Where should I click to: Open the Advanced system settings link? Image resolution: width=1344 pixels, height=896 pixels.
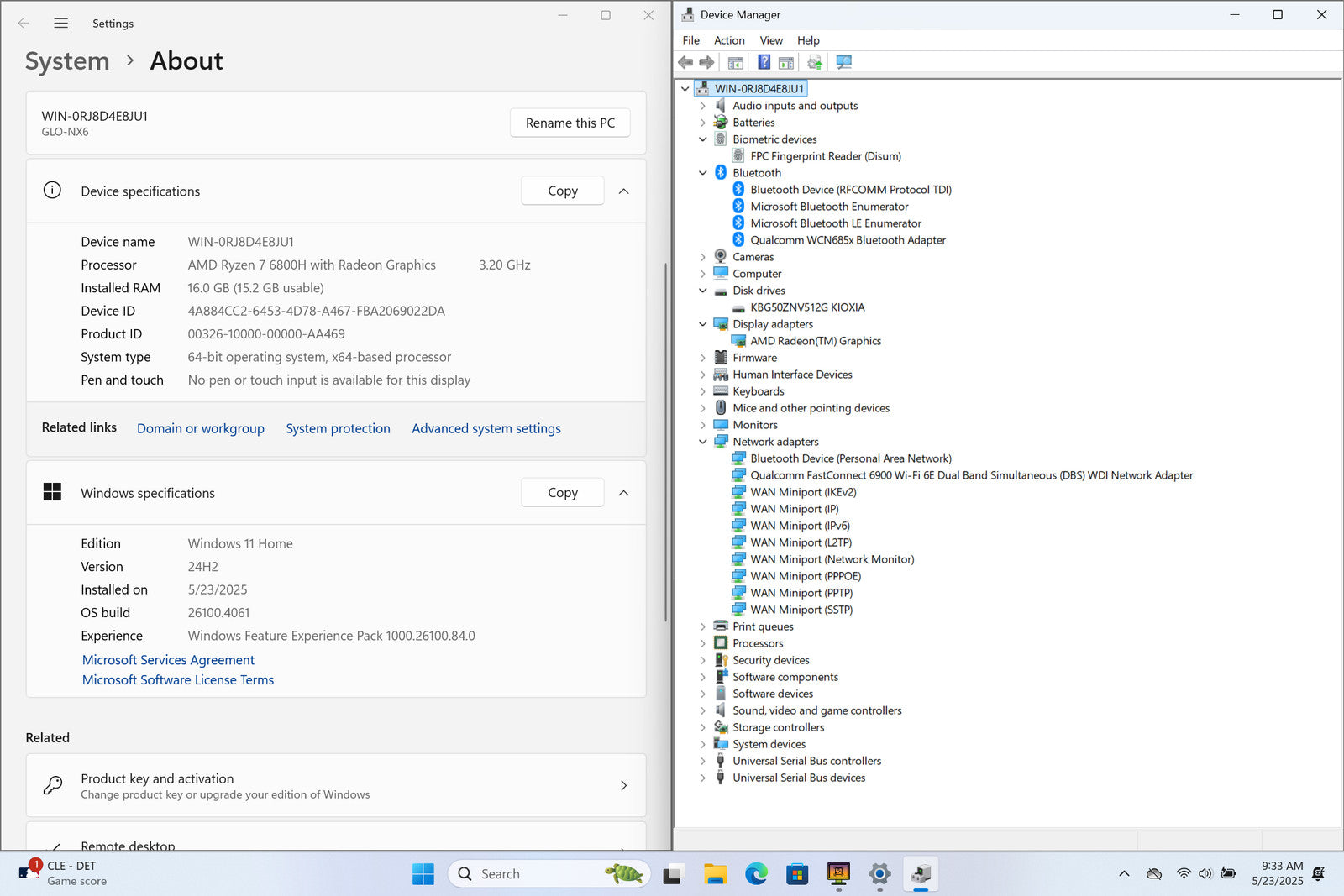[x=486, y=428]
